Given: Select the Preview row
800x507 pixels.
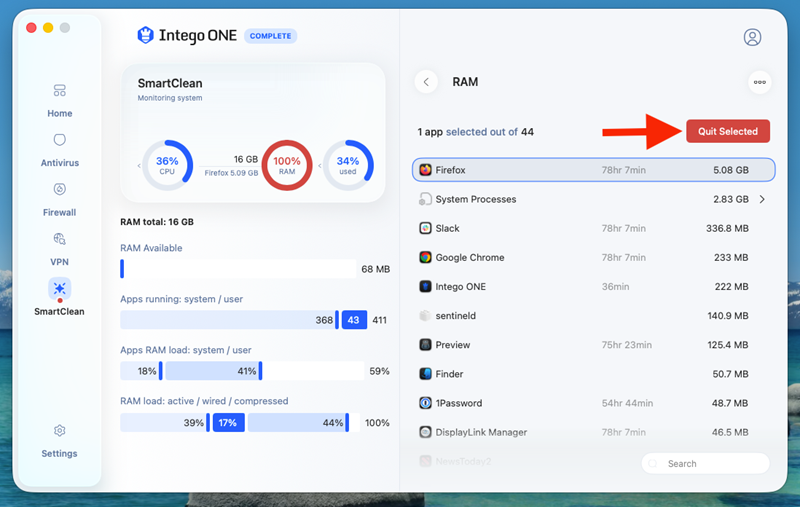Looking at the screenshot, I should (x=593, y=344).
